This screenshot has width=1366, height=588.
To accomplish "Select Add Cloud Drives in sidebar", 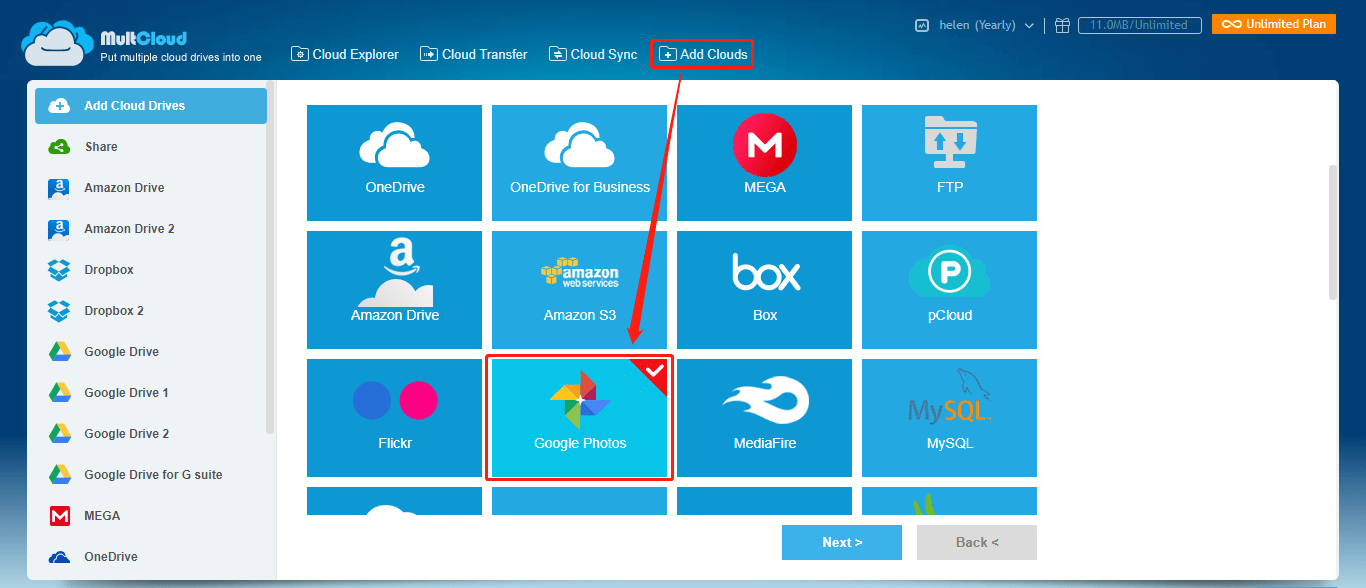I will 151,106.
